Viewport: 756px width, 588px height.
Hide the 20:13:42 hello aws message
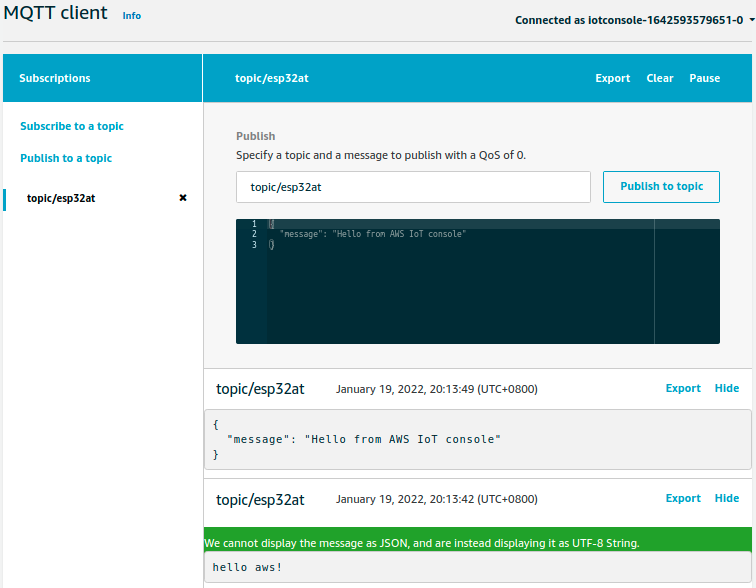(x=727, y=498)
